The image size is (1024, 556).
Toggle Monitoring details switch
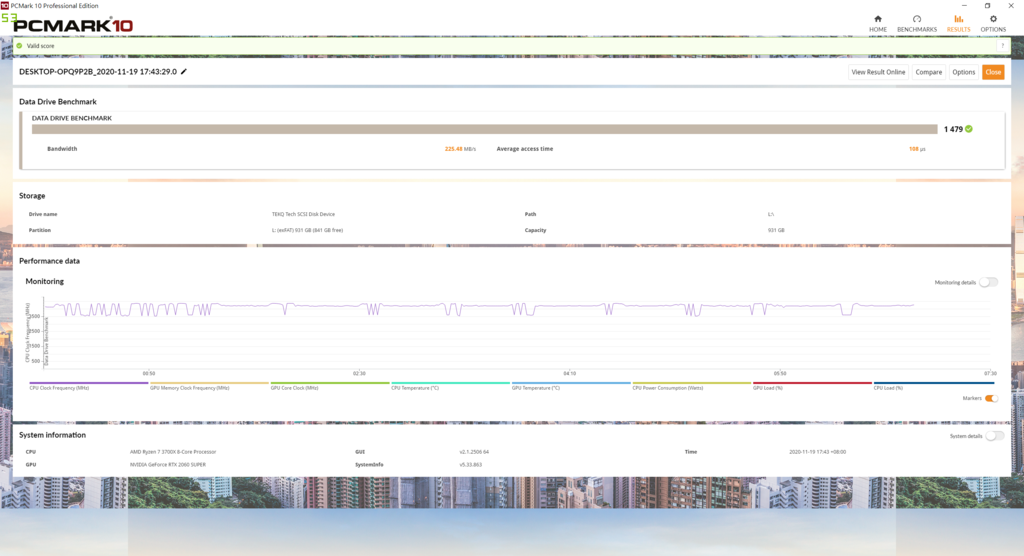tap(989, 282)
